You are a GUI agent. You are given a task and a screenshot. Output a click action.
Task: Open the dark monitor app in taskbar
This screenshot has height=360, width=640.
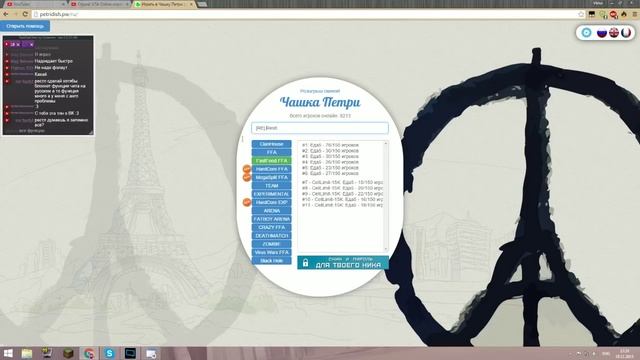pos(130,353)
